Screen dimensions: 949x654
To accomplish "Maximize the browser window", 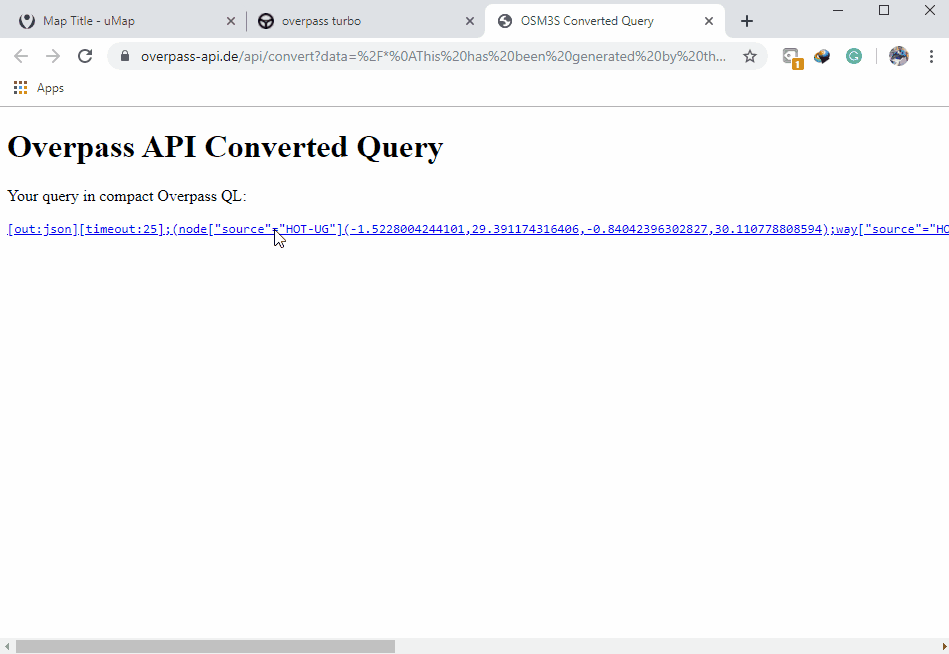I will (884, 10).
